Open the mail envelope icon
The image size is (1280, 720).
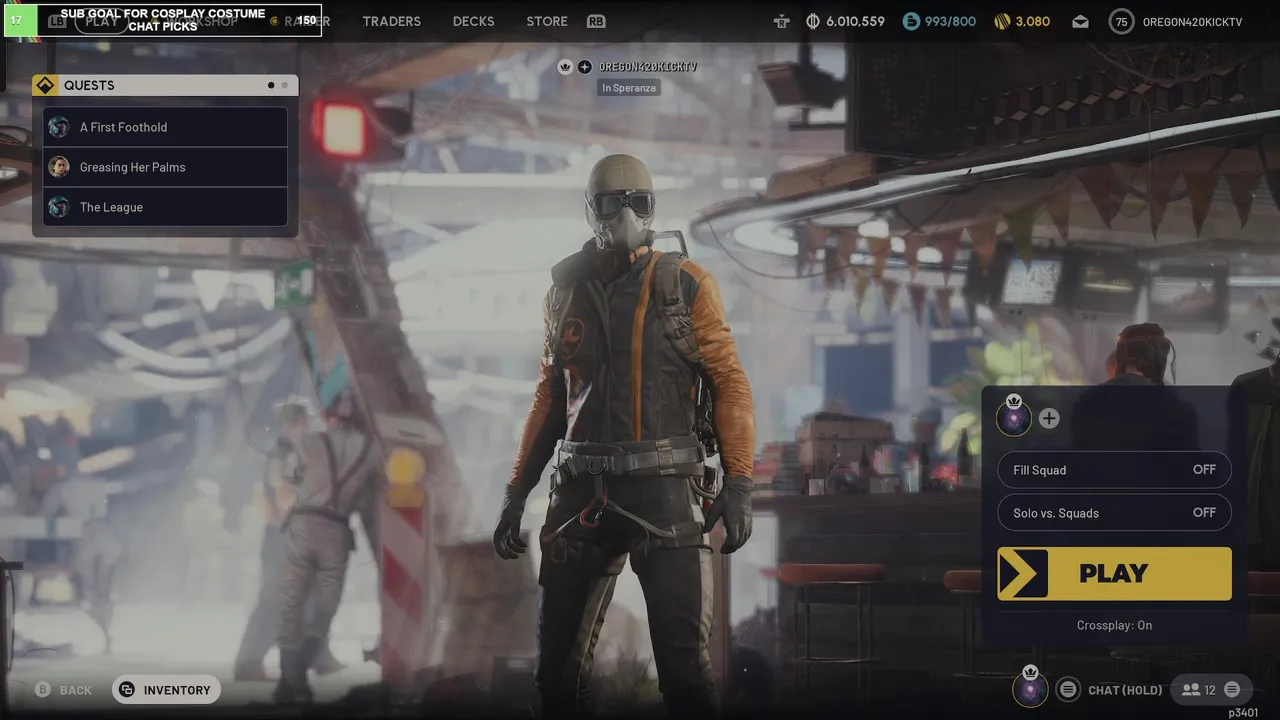(x=1081, y=21)
